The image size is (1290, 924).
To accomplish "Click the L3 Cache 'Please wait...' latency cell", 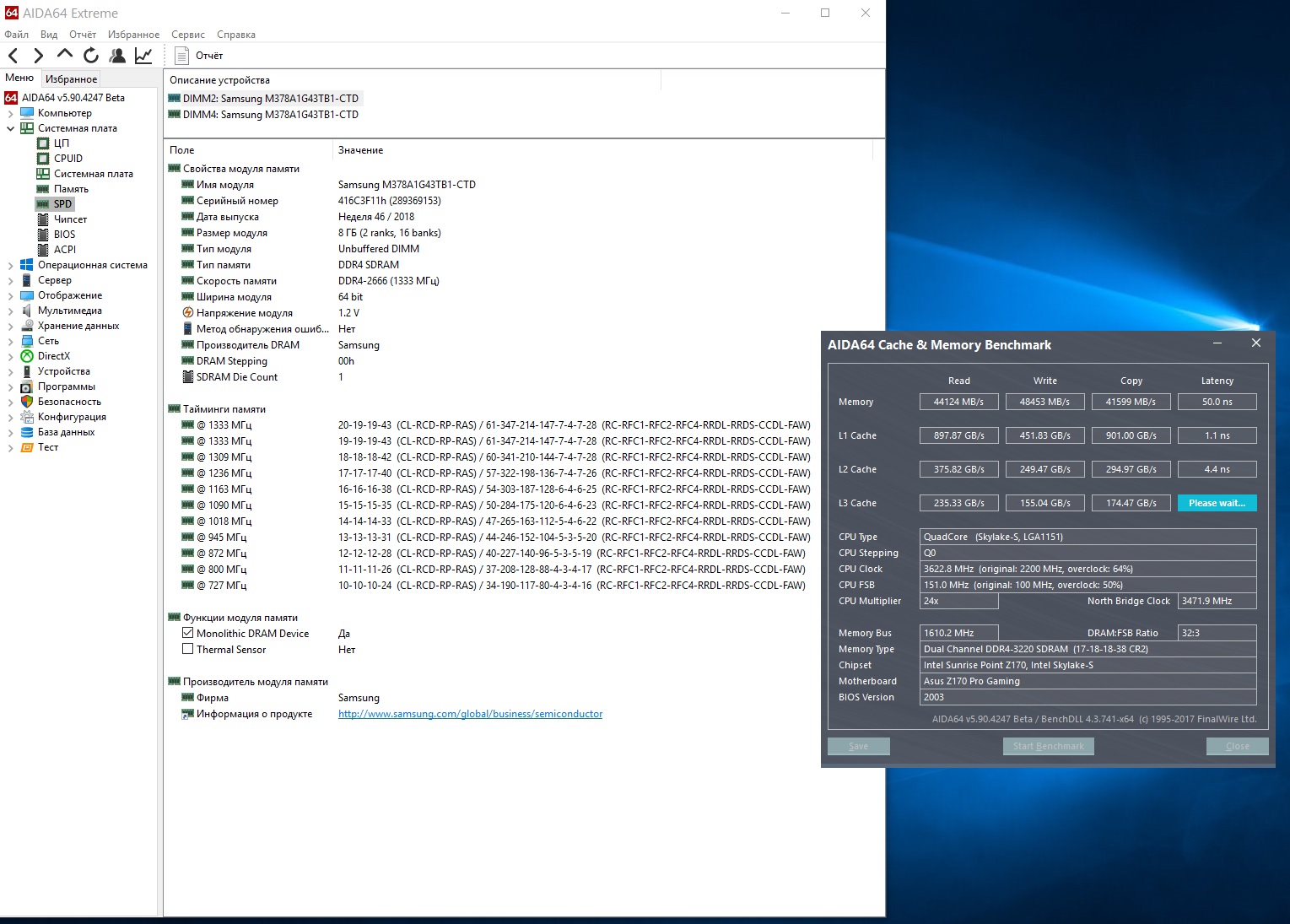I will [1217, 503].
